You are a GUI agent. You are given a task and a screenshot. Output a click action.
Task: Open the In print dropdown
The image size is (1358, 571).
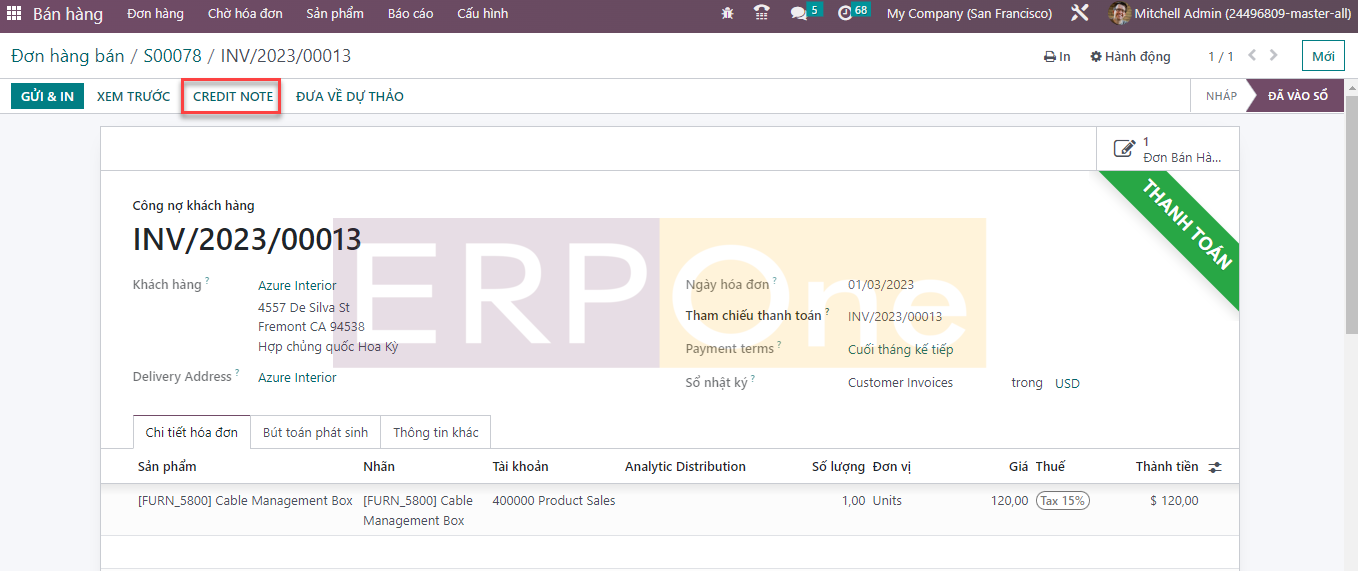1057,57
